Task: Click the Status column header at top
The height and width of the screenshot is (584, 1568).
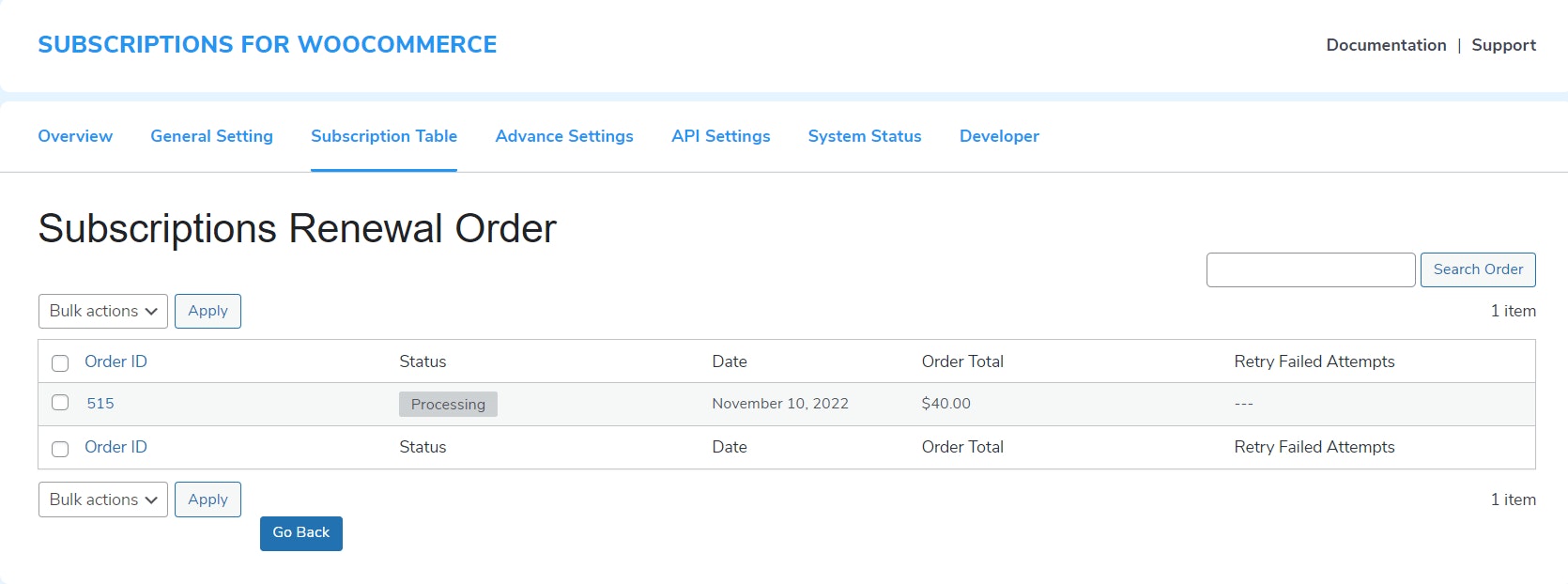Action: point(423,361)
